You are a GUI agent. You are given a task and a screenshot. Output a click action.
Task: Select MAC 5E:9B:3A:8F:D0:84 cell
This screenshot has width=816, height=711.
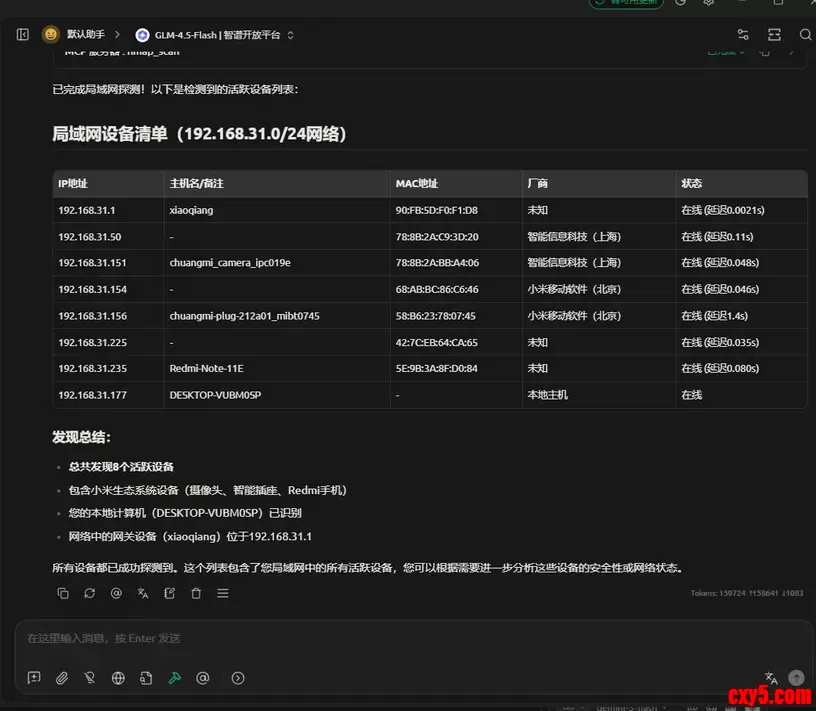(456, 369)
